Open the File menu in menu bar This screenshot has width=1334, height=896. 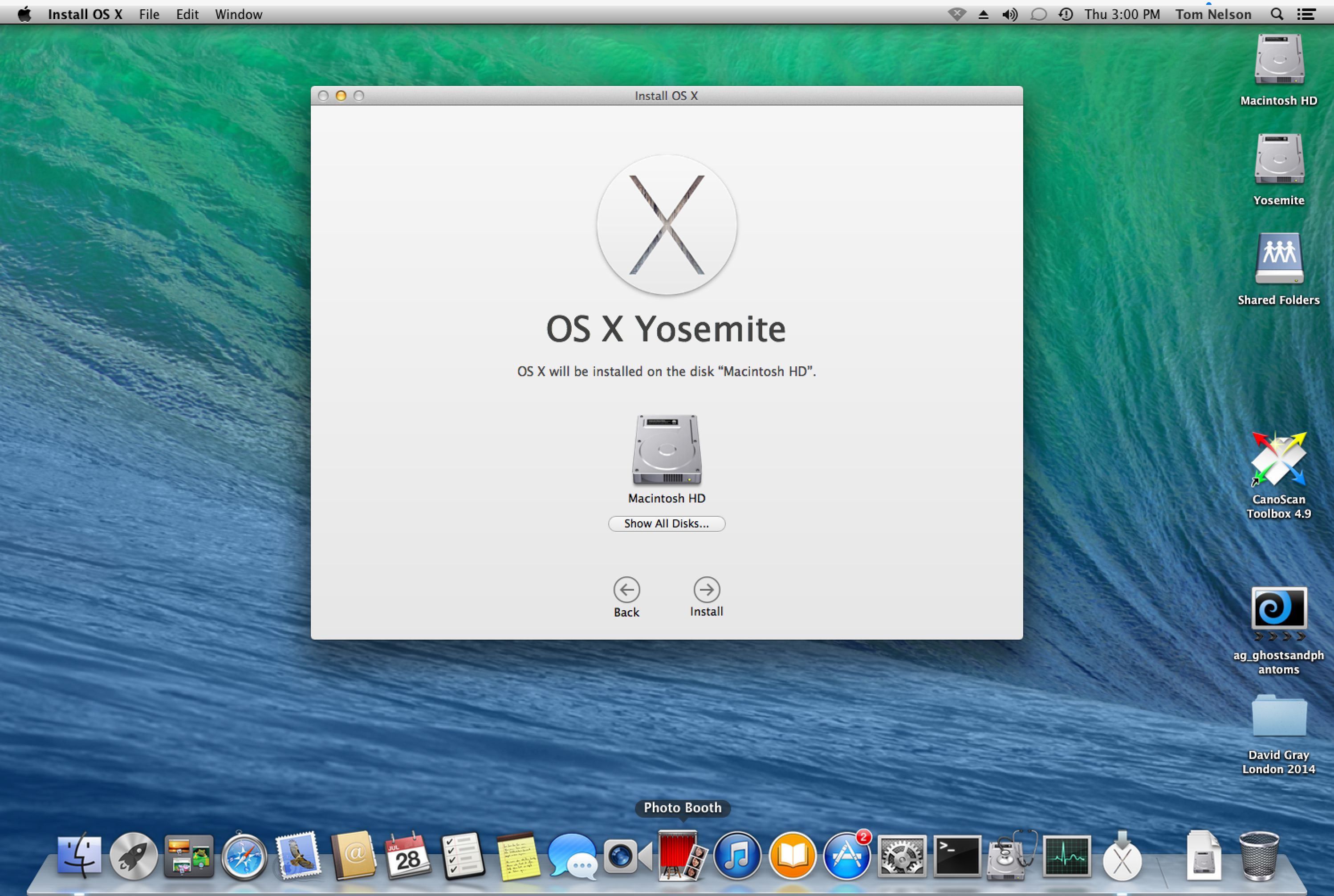149,13
